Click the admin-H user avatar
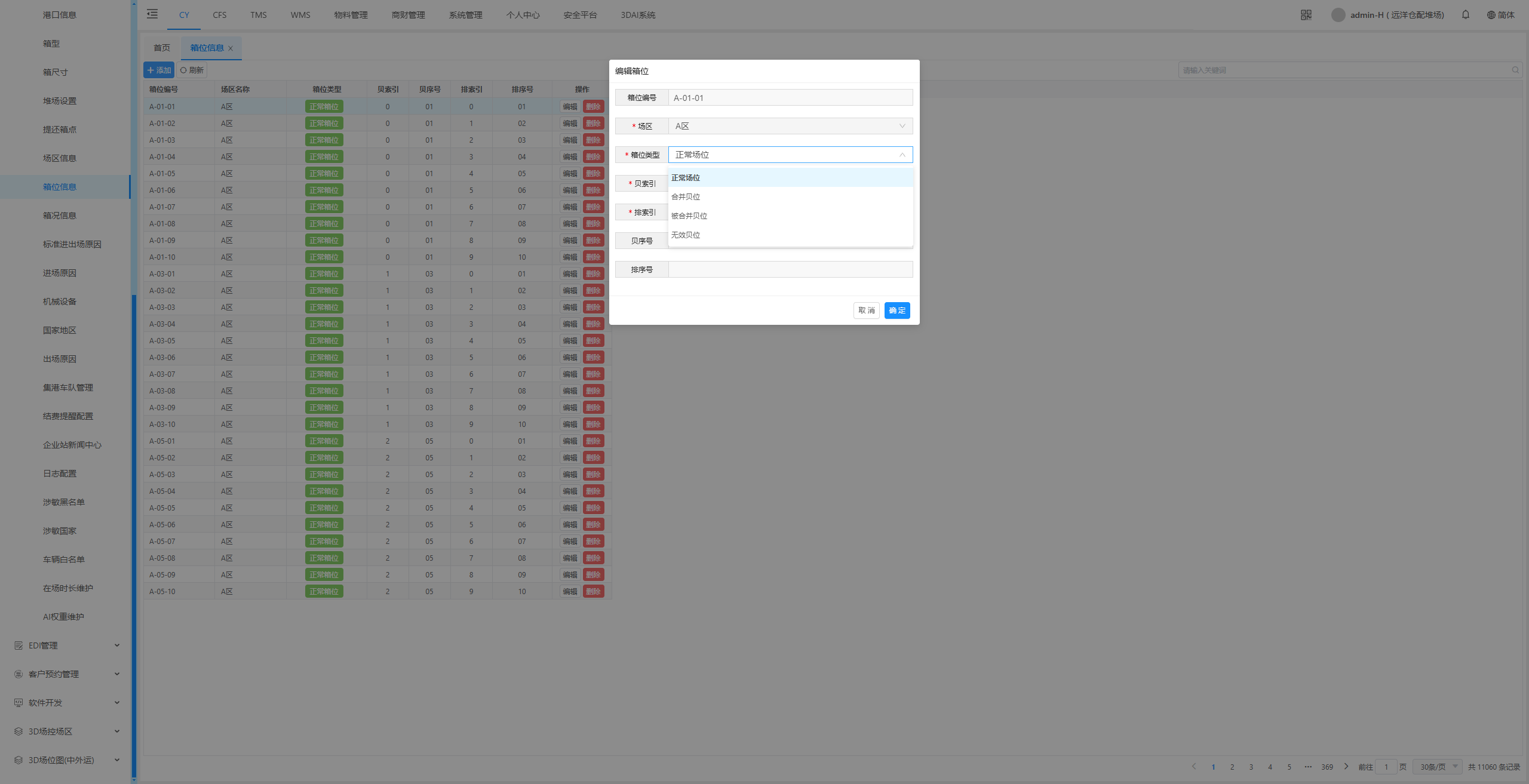The height and width of the screenshot is (784, 1529). 1338,15
